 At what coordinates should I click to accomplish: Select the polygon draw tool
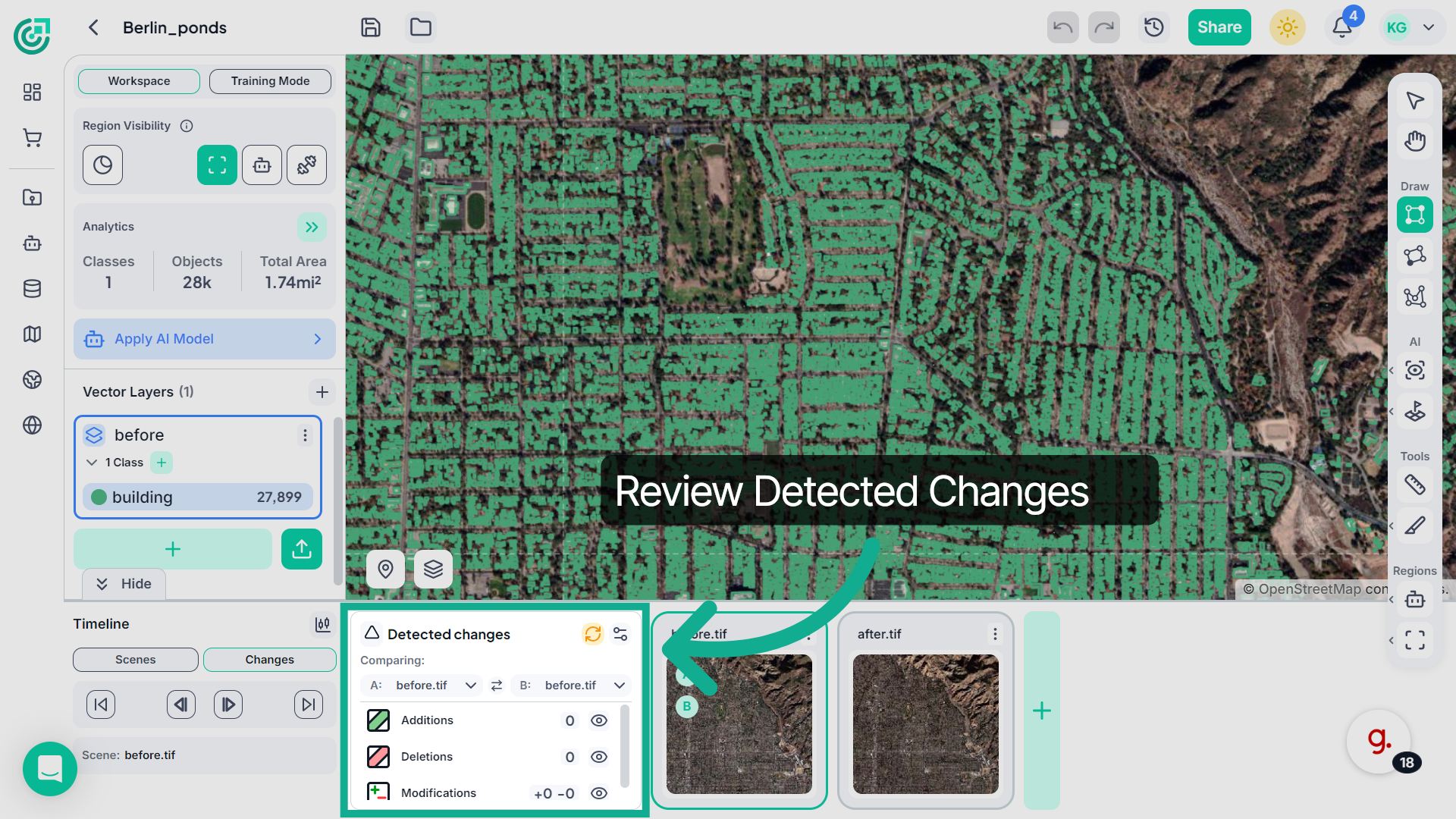[1415, 256]
